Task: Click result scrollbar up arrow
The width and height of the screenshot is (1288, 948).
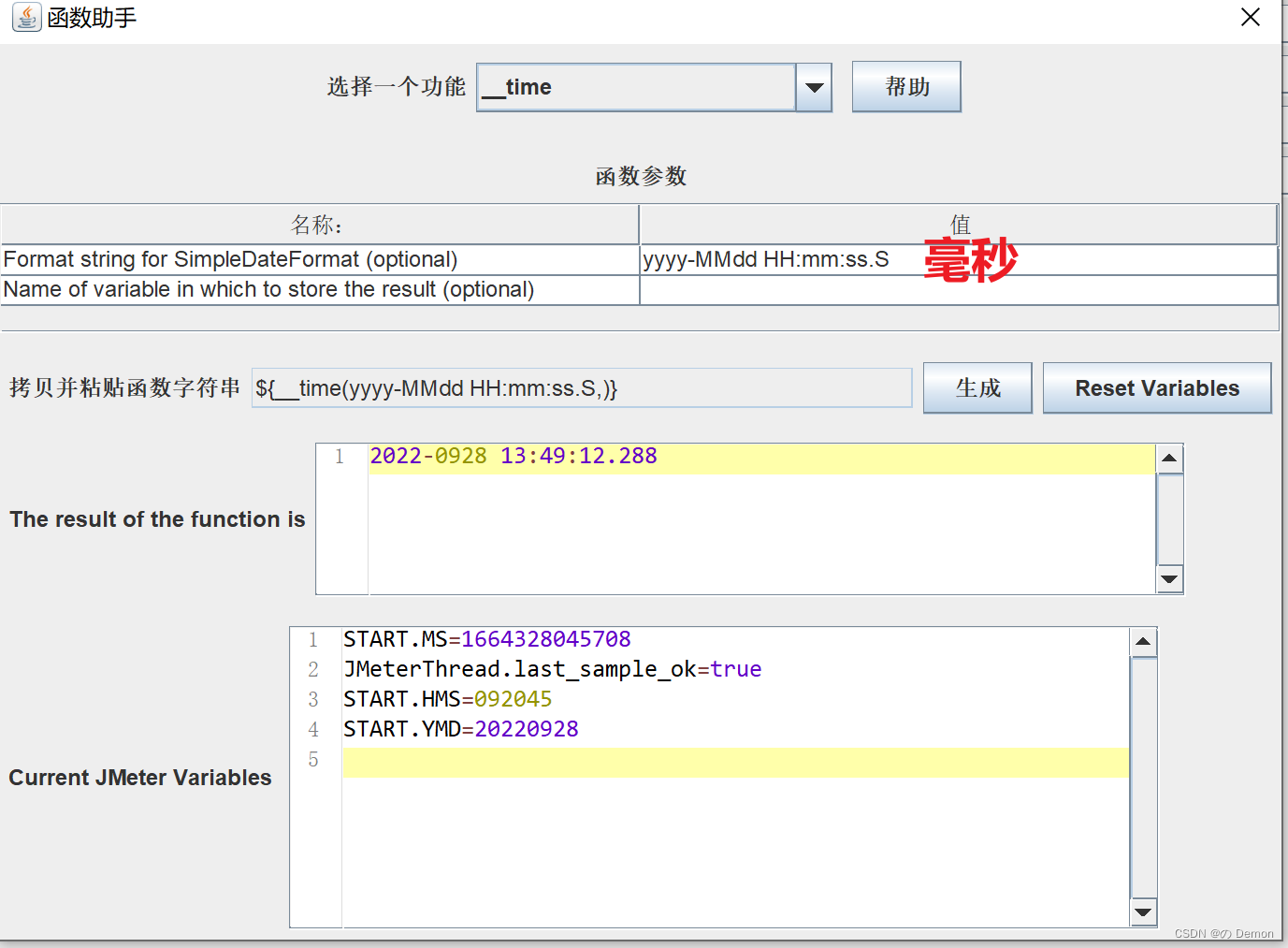Action: click(x=1169, y=459)
